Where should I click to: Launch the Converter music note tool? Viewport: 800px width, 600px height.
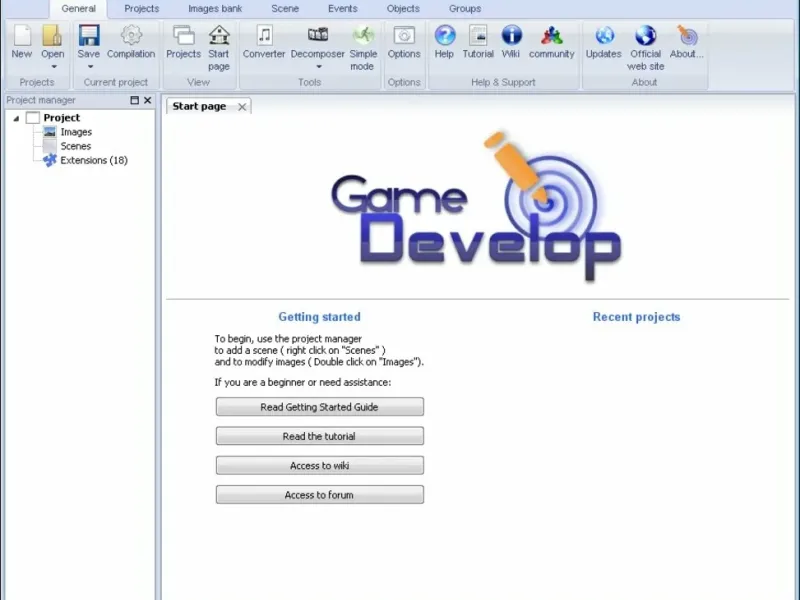(264, 36)
